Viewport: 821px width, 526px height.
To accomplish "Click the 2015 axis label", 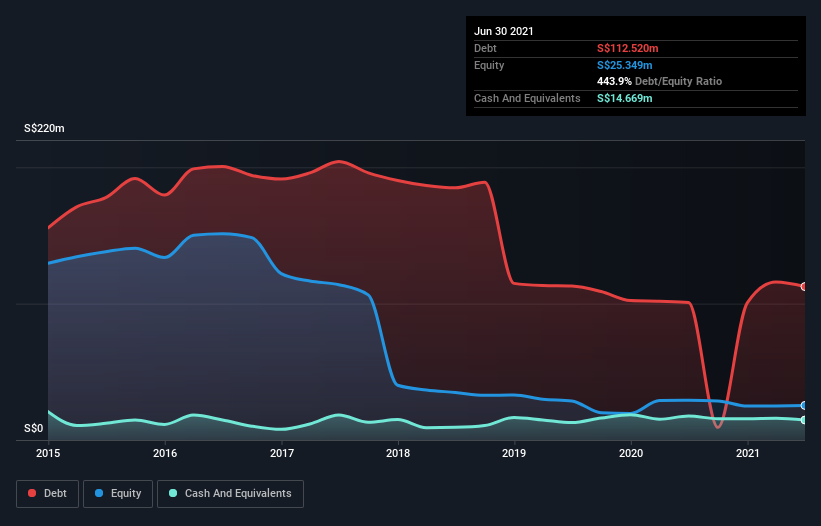I will click(x=48, y=453).
